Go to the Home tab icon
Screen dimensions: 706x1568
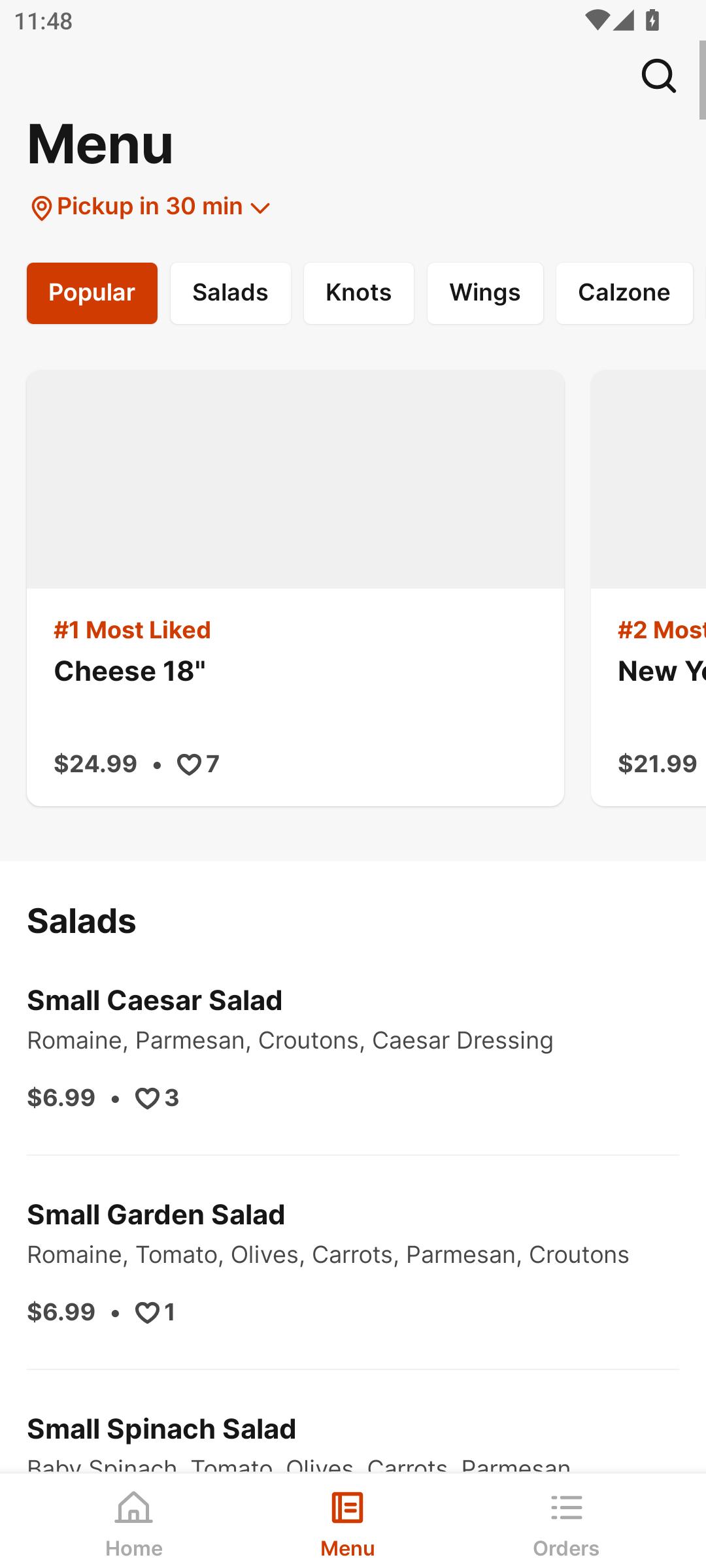coord(133,1507)
